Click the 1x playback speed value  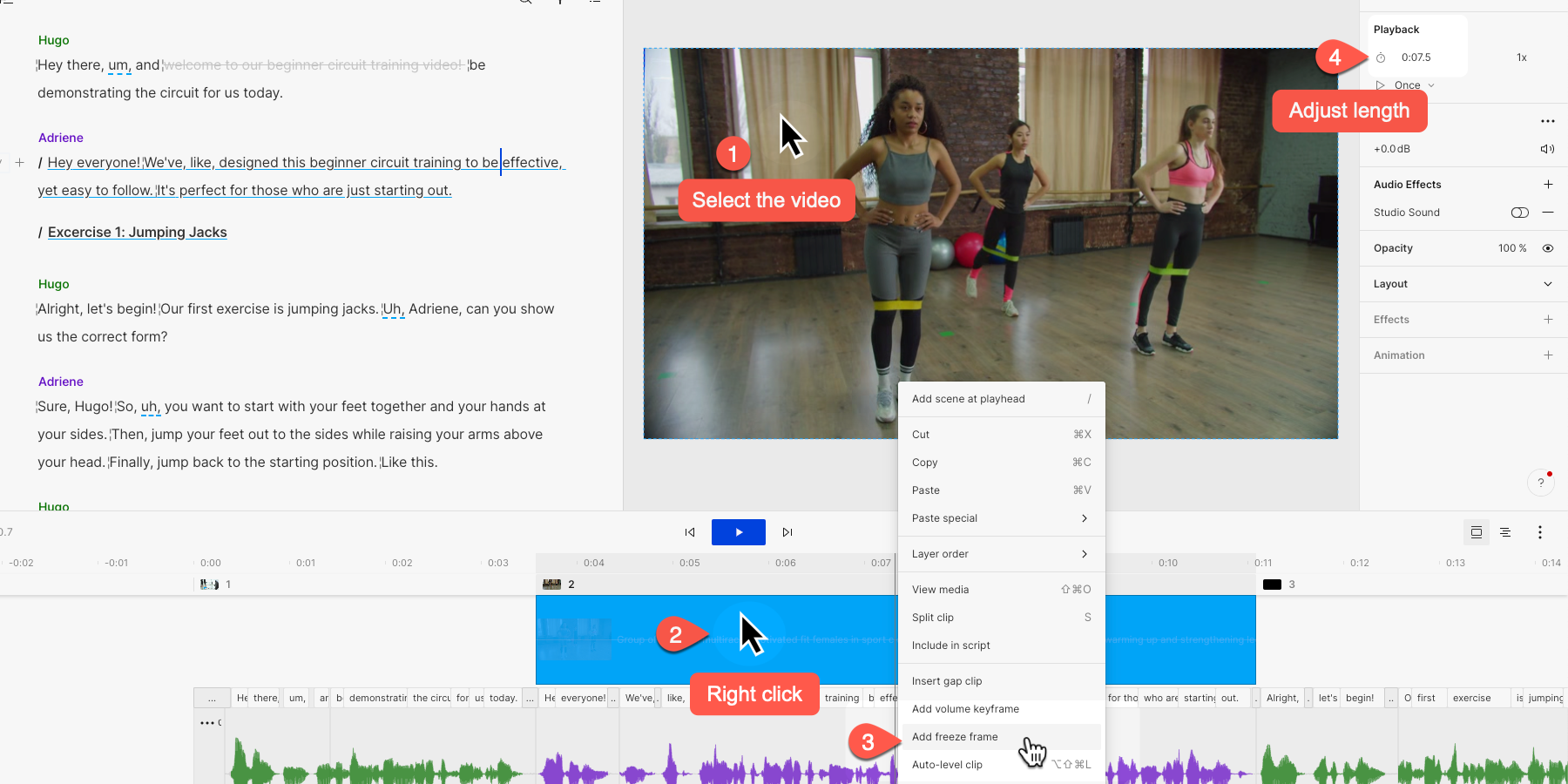1522,57
